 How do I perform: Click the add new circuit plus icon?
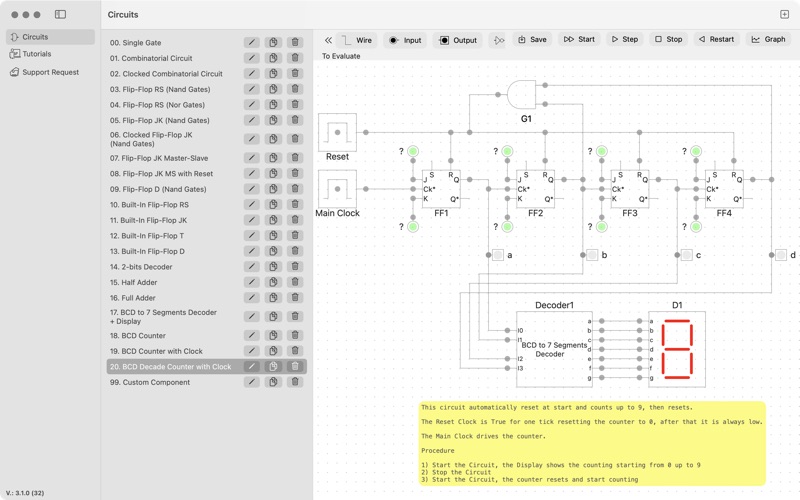[784, 14]
